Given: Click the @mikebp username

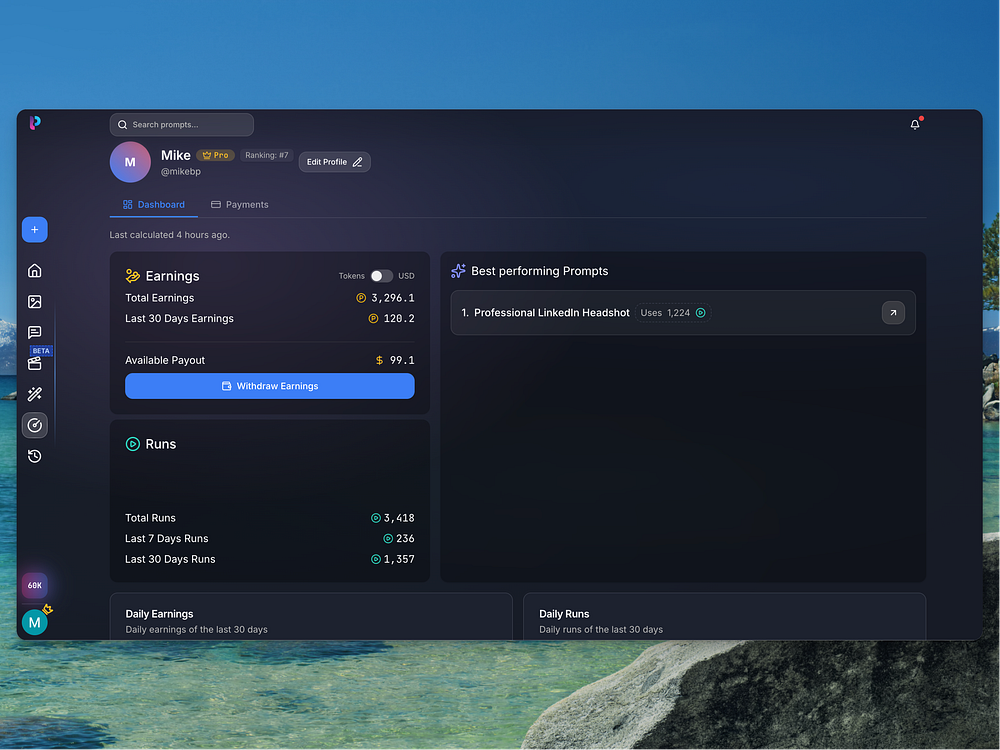Looking at the screenshot, I should click(x=180, y=172).
